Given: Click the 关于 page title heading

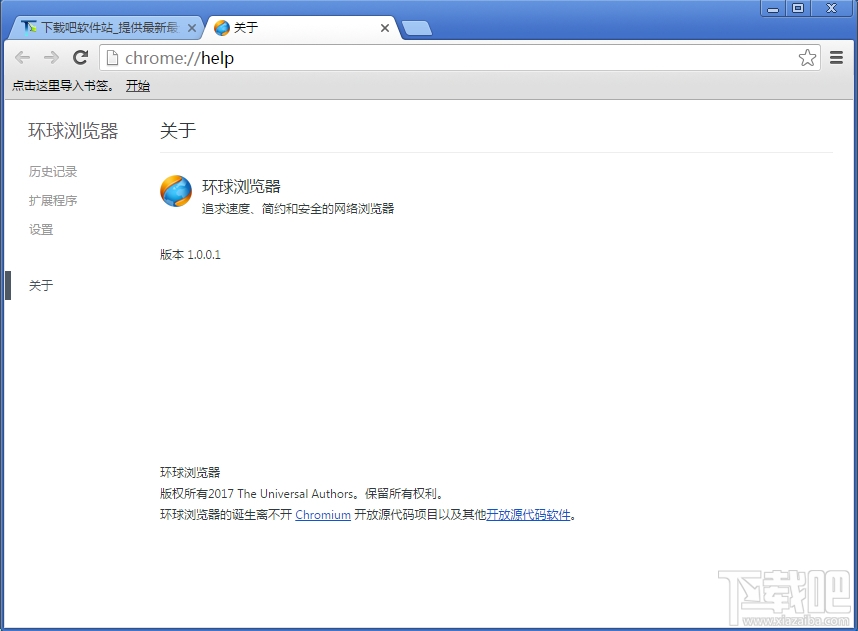Looking at the screenshot, I should (x=178, y=131).
